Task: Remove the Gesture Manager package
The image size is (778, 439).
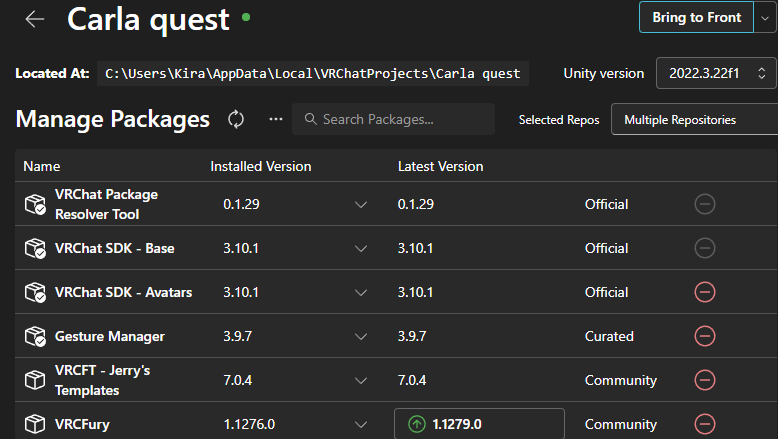Action: coord(705,336)
